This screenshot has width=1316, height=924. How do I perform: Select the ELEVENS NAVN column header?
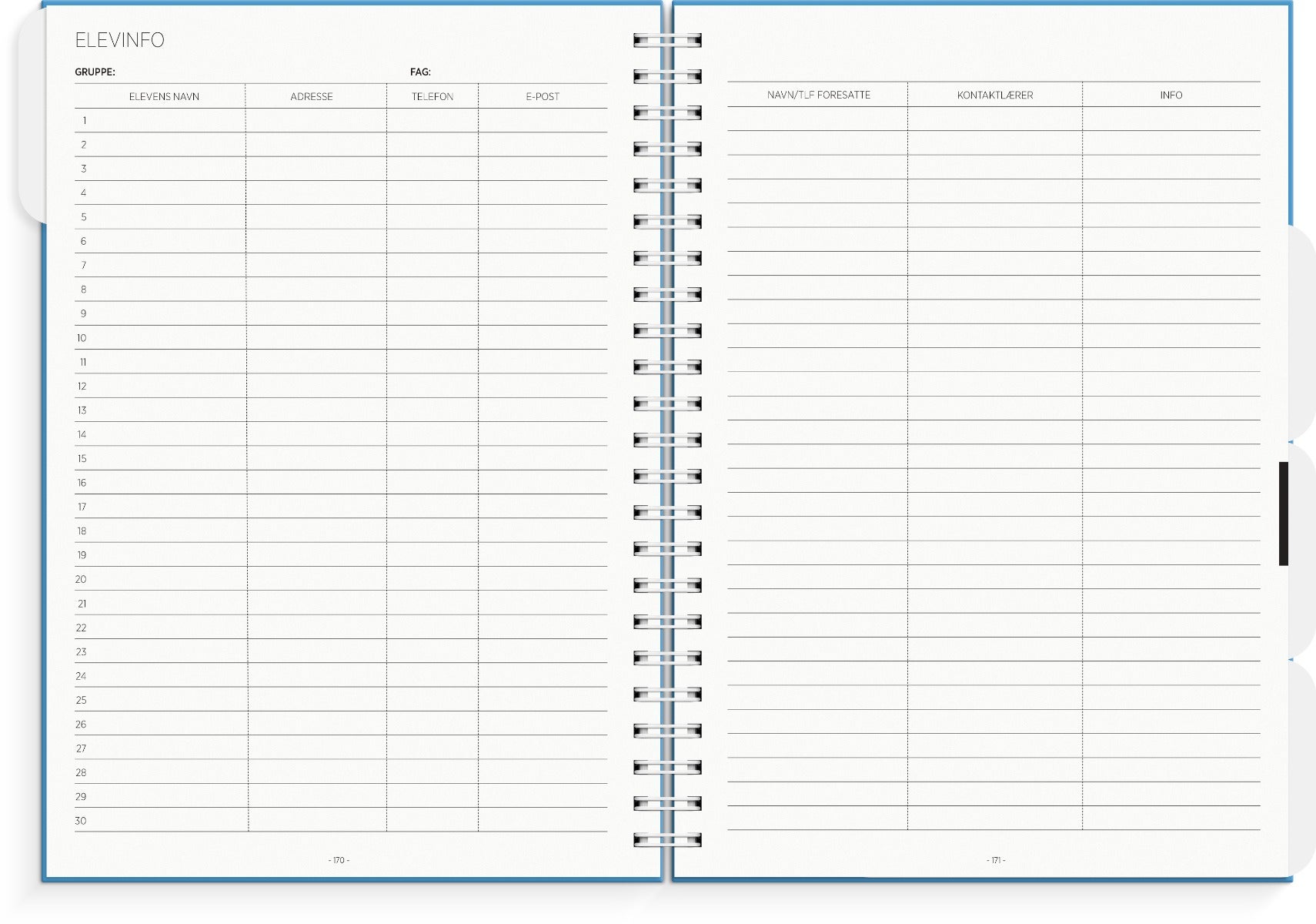[x=164, y=96]
